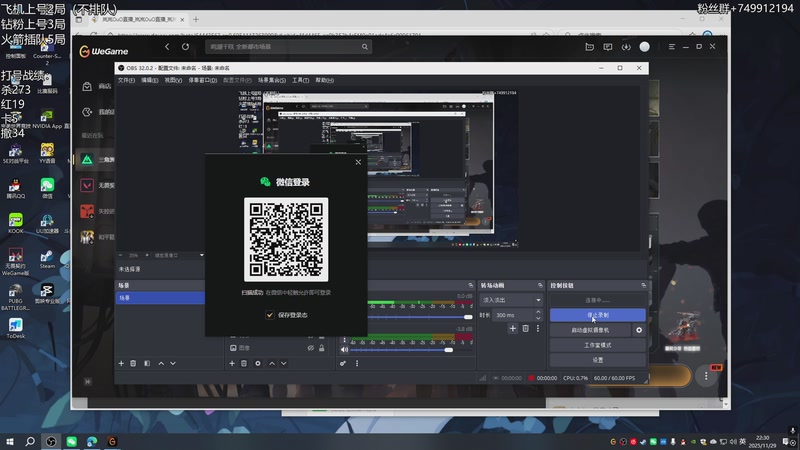800x450 pixels.
Task: Increase transition duration with up stepper
Action: click(x=538, y=312)
